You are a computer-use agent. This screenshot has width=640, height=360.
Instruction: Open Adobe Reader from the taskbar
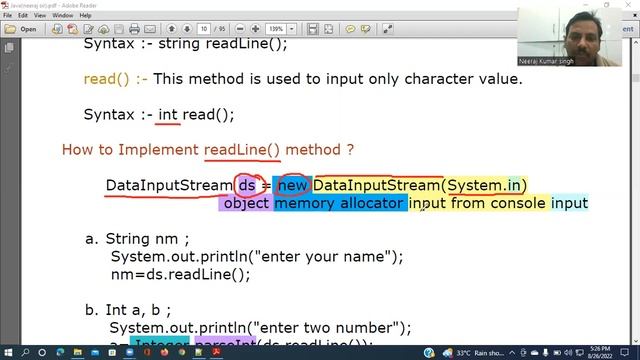tap(216, 352)
